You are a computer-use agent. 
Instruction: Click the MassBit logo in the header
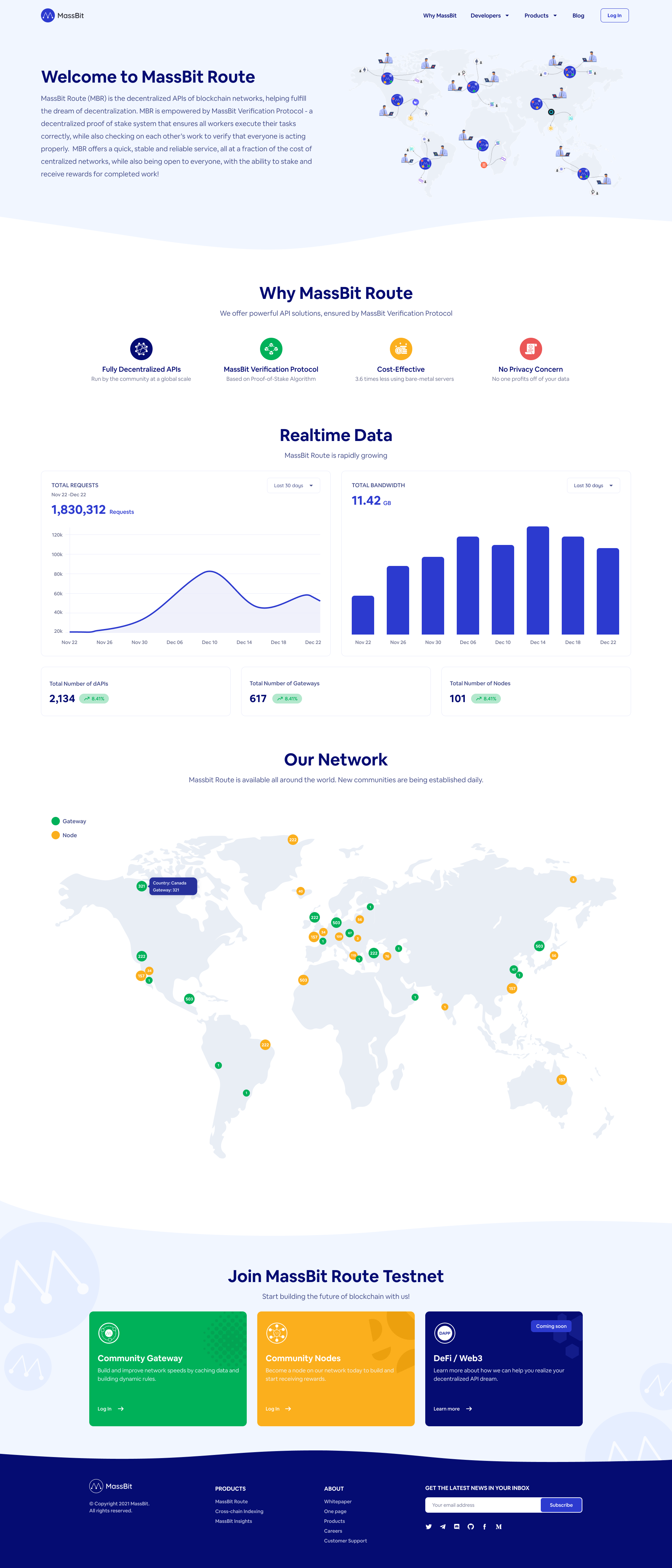[62, 15]
